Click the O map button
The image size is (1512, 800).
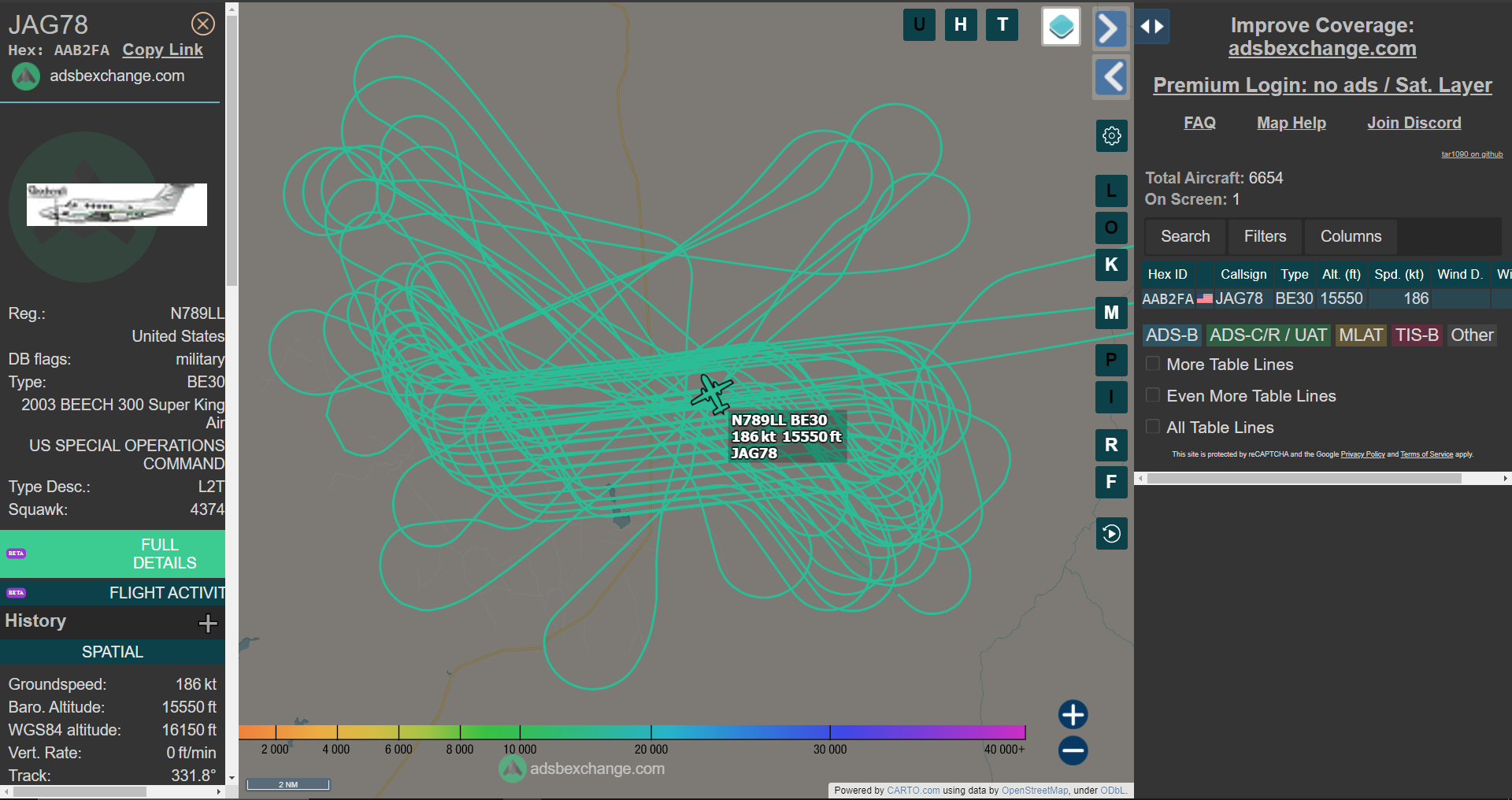pos(1112,228)
